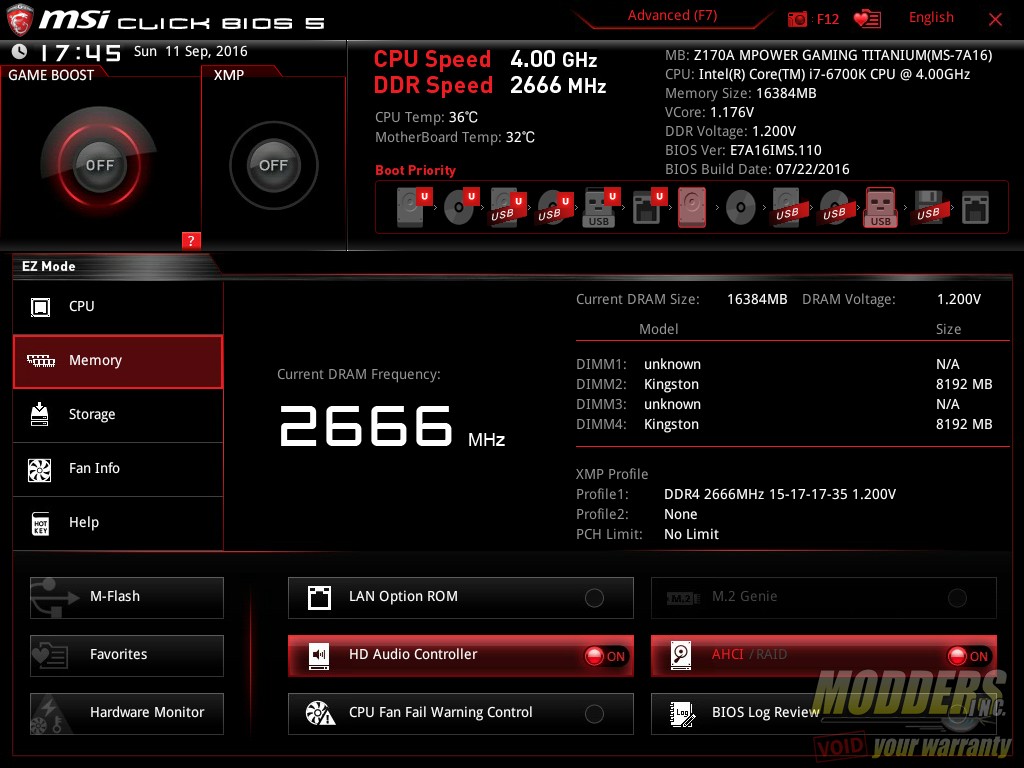Click the DRAM Voltage 1.200V value in Memory panel

click(959, 299)
